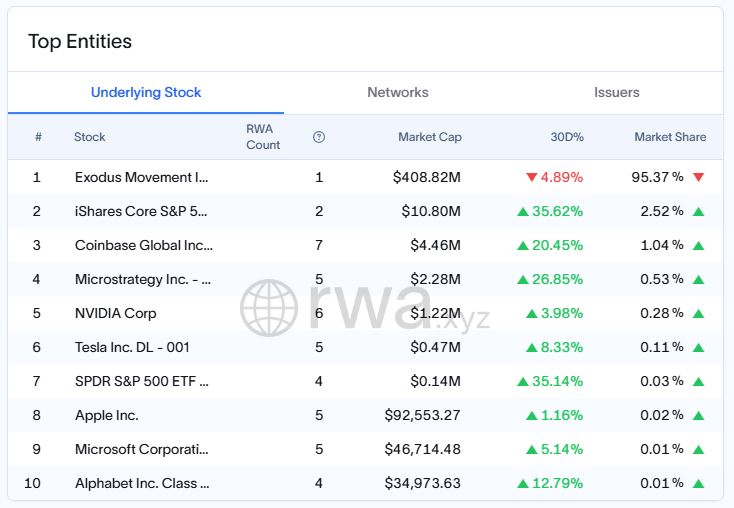Click the green up arrow beside 0.28 %
The height and width of the screenshot is (508, 734).
pyautogui.click(x=698, y=314)
